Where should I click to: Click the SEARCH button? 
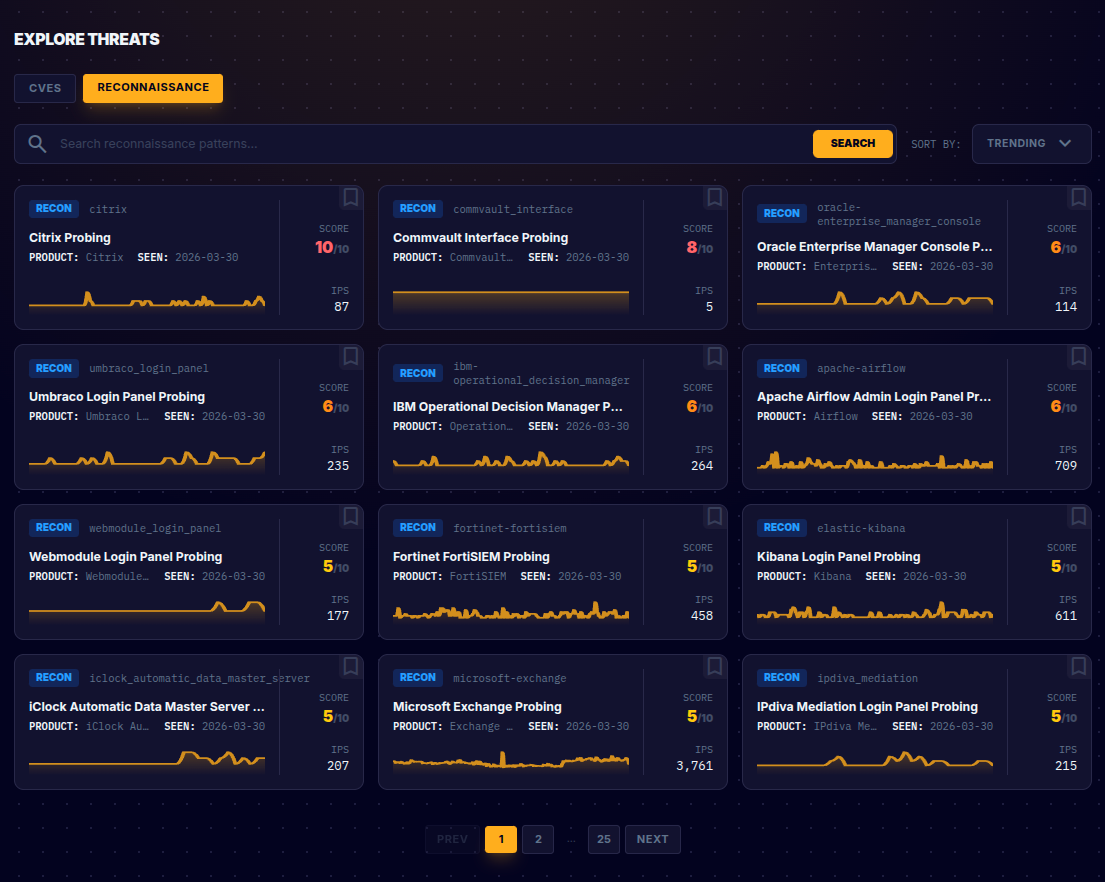[x=852, y=143]
